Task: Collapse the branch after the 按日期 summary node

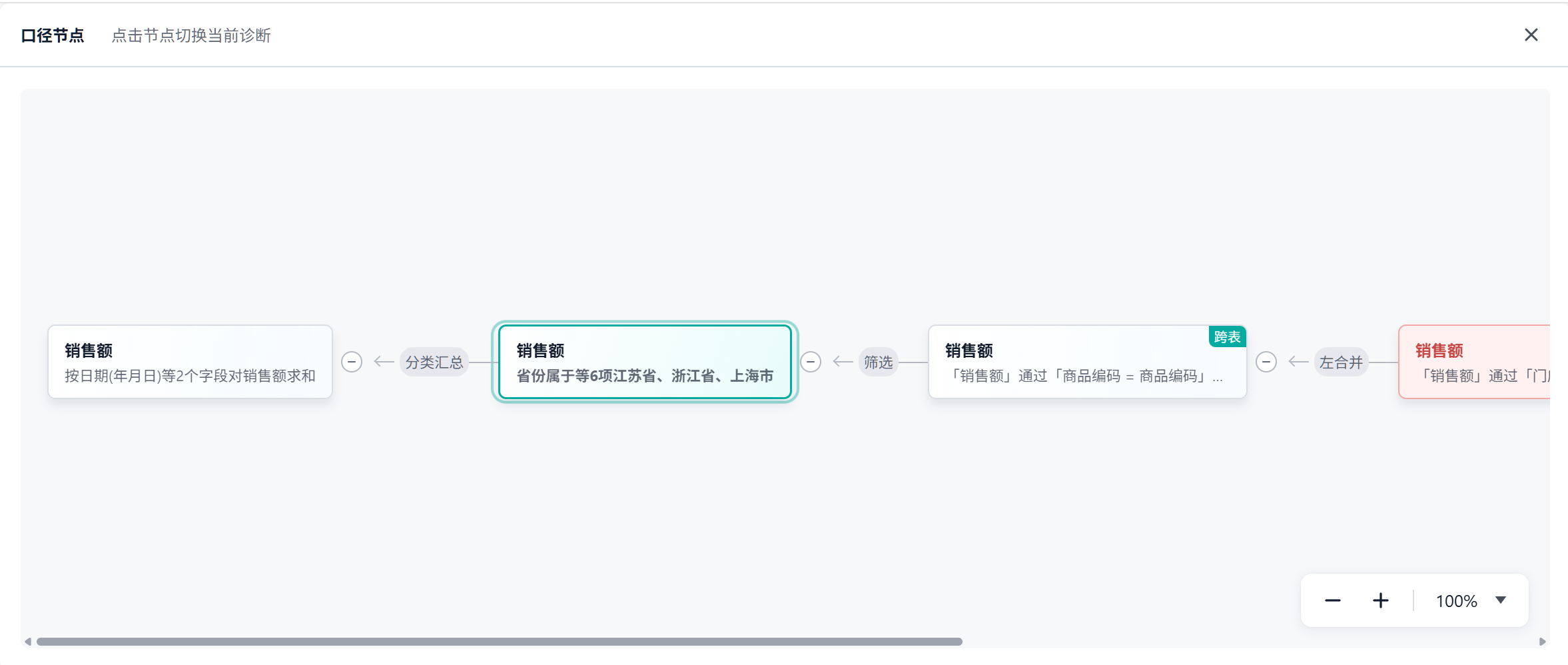Action: coord(352,362)
